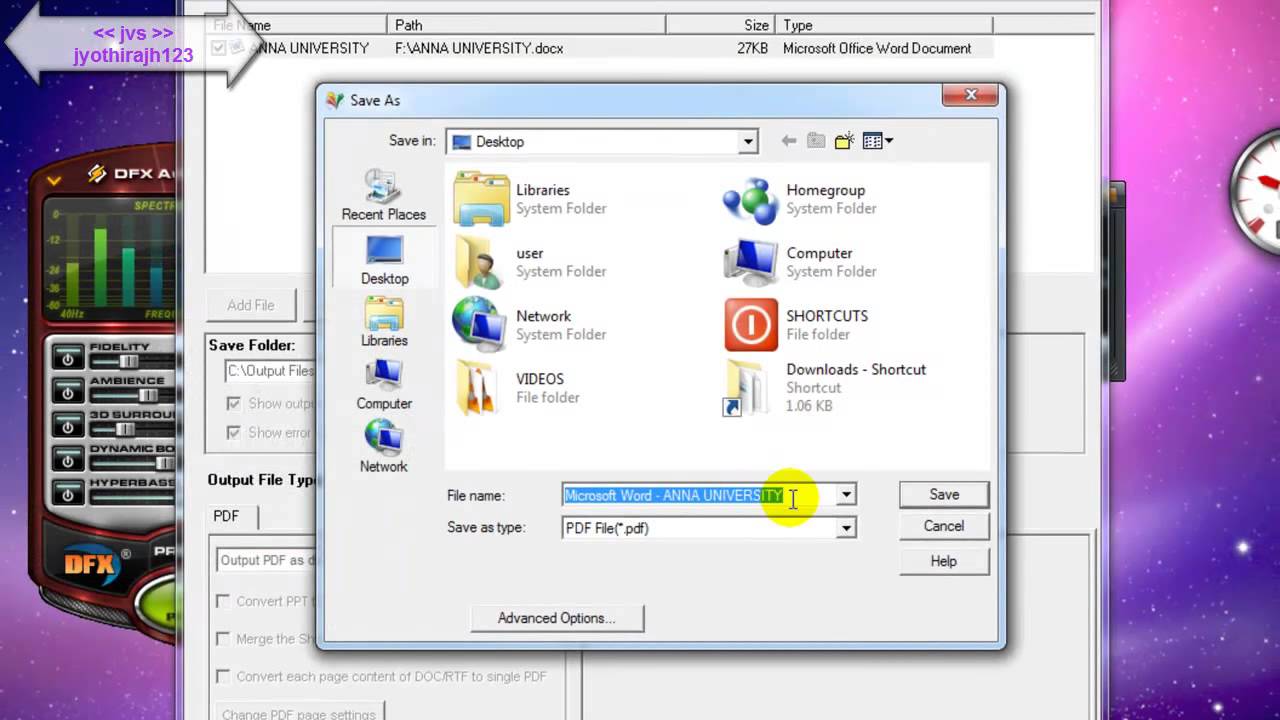The height and width of the screenshot is (720, 1280).
Task: Select the SHORTCUTS file folder
Action: [797, 324]
